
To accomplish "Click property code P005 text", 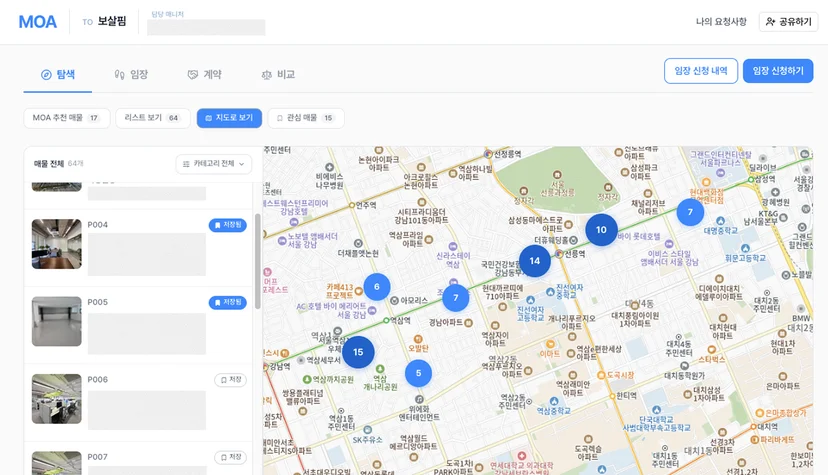I will [x=98, y=302].
